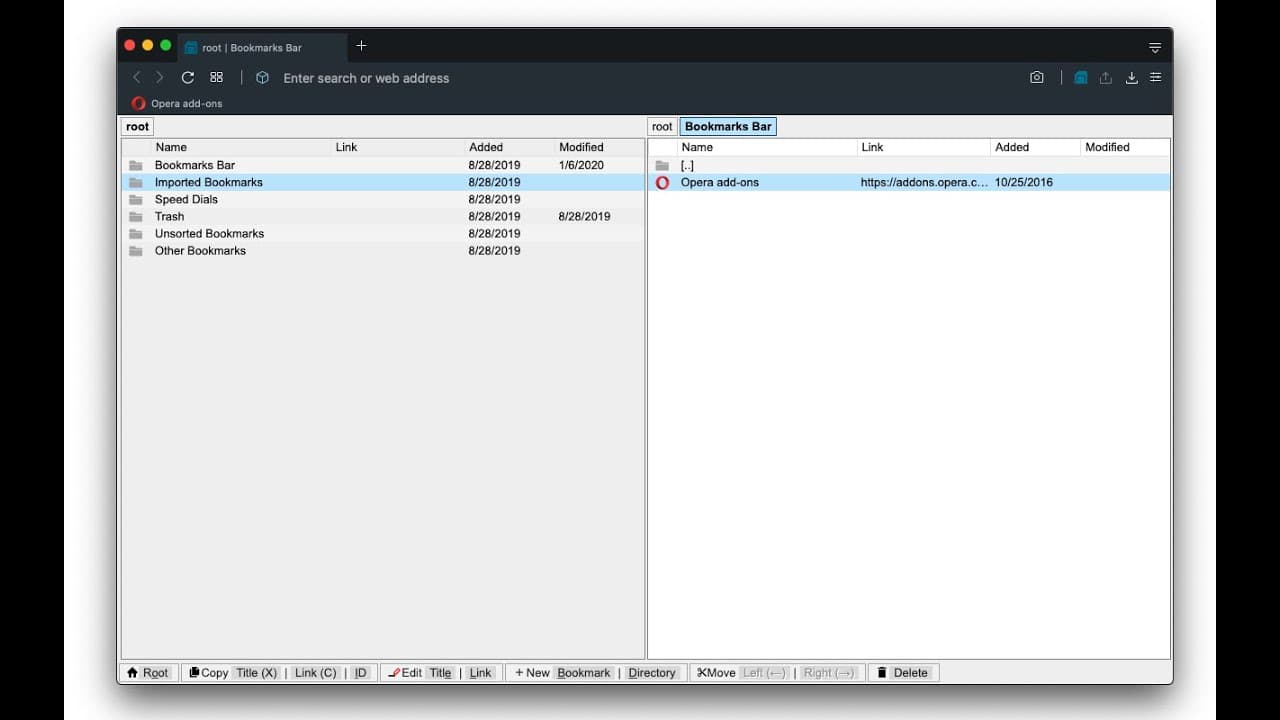
Task: Reload the page with the refresh icon
Action: pos(187,77)
